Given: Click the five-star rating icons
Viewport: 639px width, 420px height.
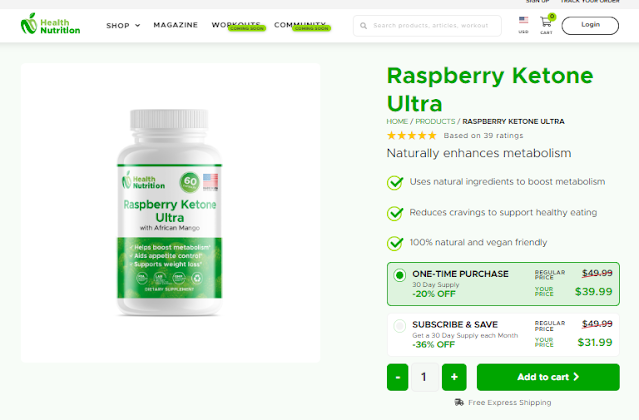Looking at the screenshot, I should point(412,136).
